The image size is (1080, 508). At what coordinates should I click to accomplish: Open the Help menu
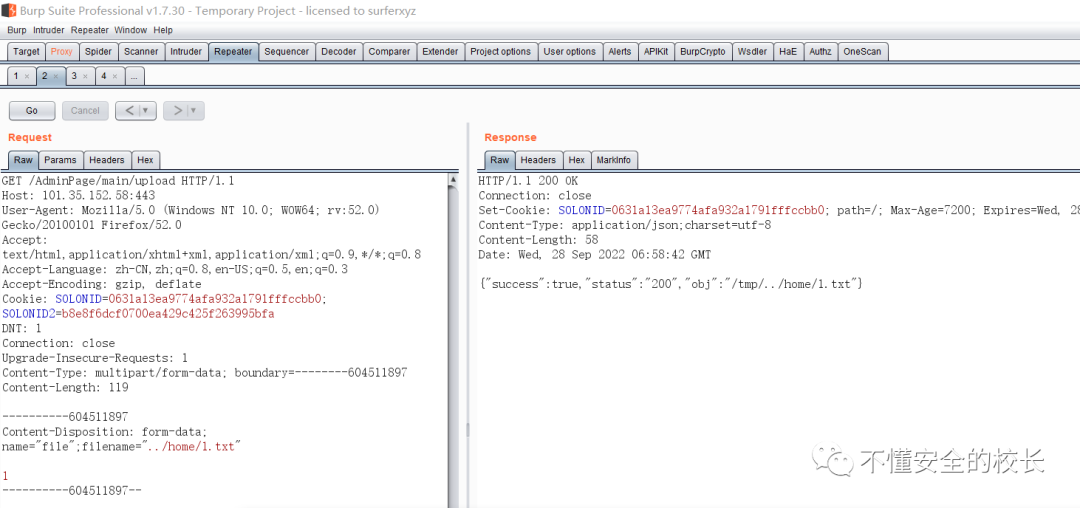163,30
